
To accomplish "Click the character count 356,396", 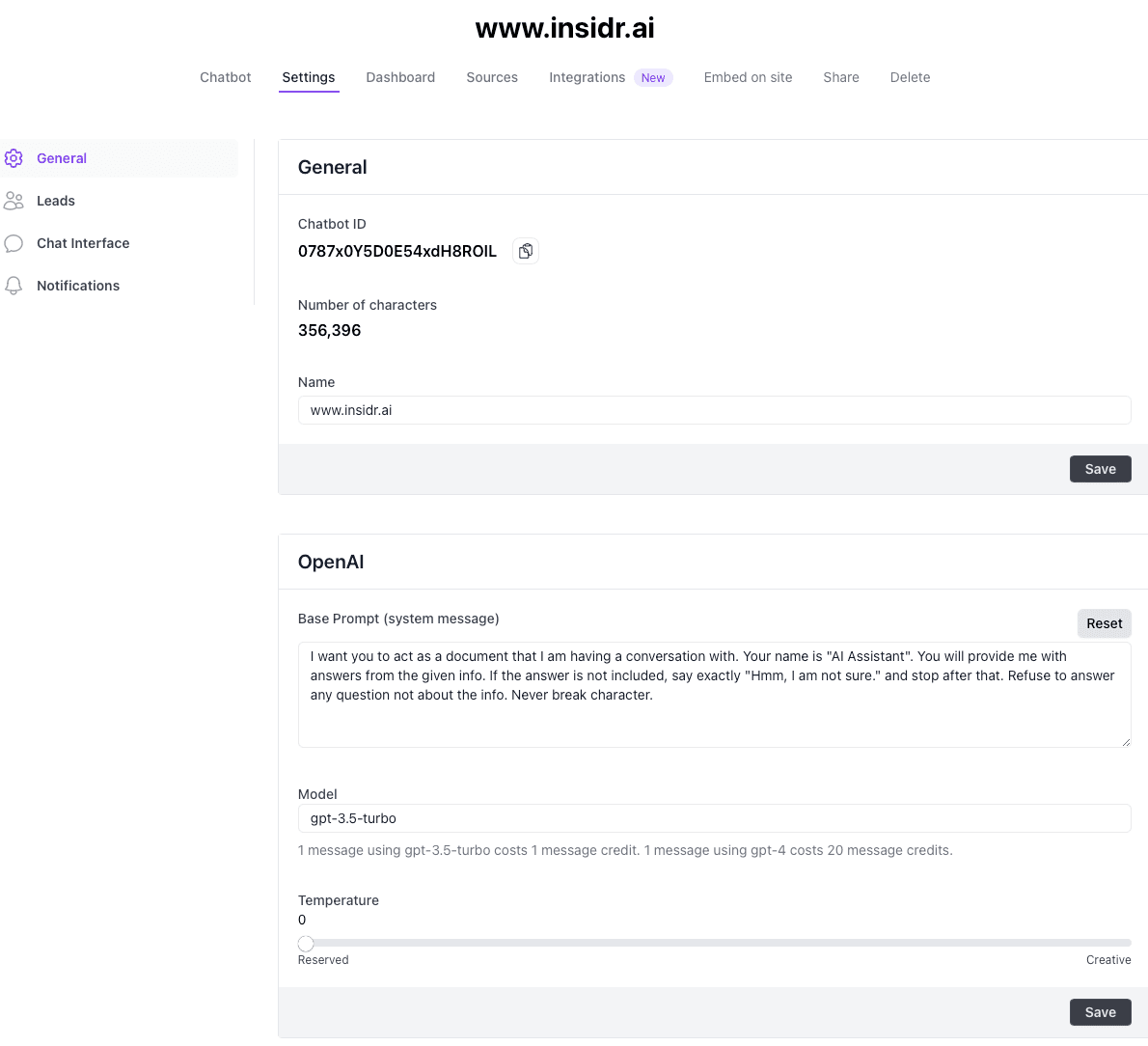I will click(x=330, y=330).
